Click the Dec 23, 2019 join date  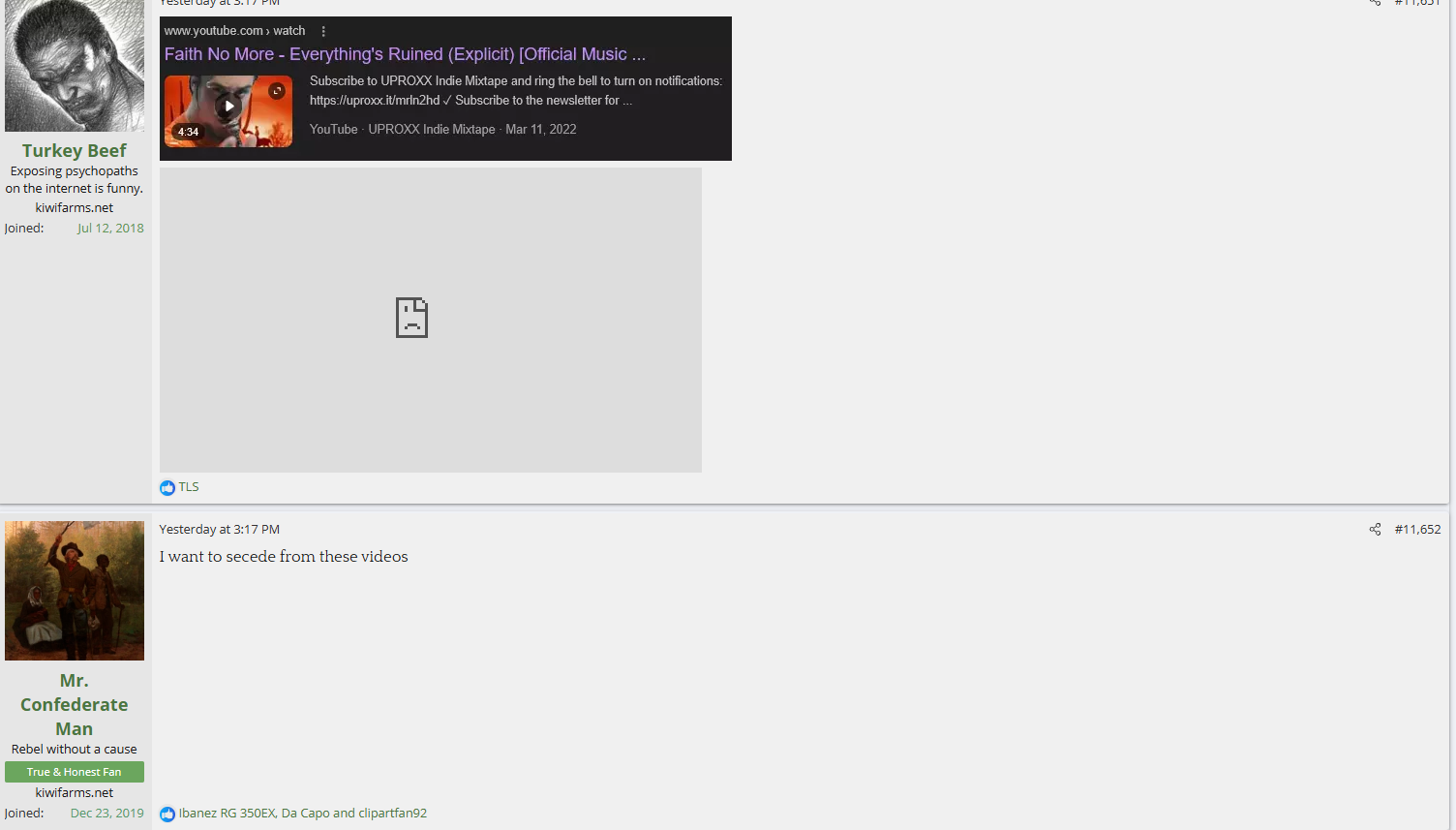106,814
